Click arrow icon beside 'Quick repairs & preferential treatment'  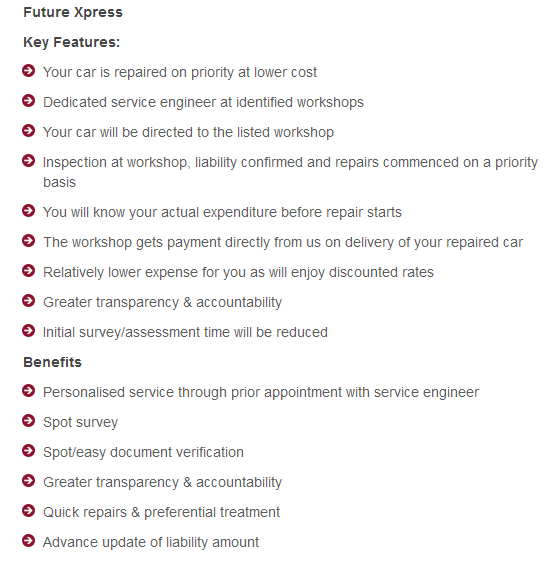[x=28, y=511]
